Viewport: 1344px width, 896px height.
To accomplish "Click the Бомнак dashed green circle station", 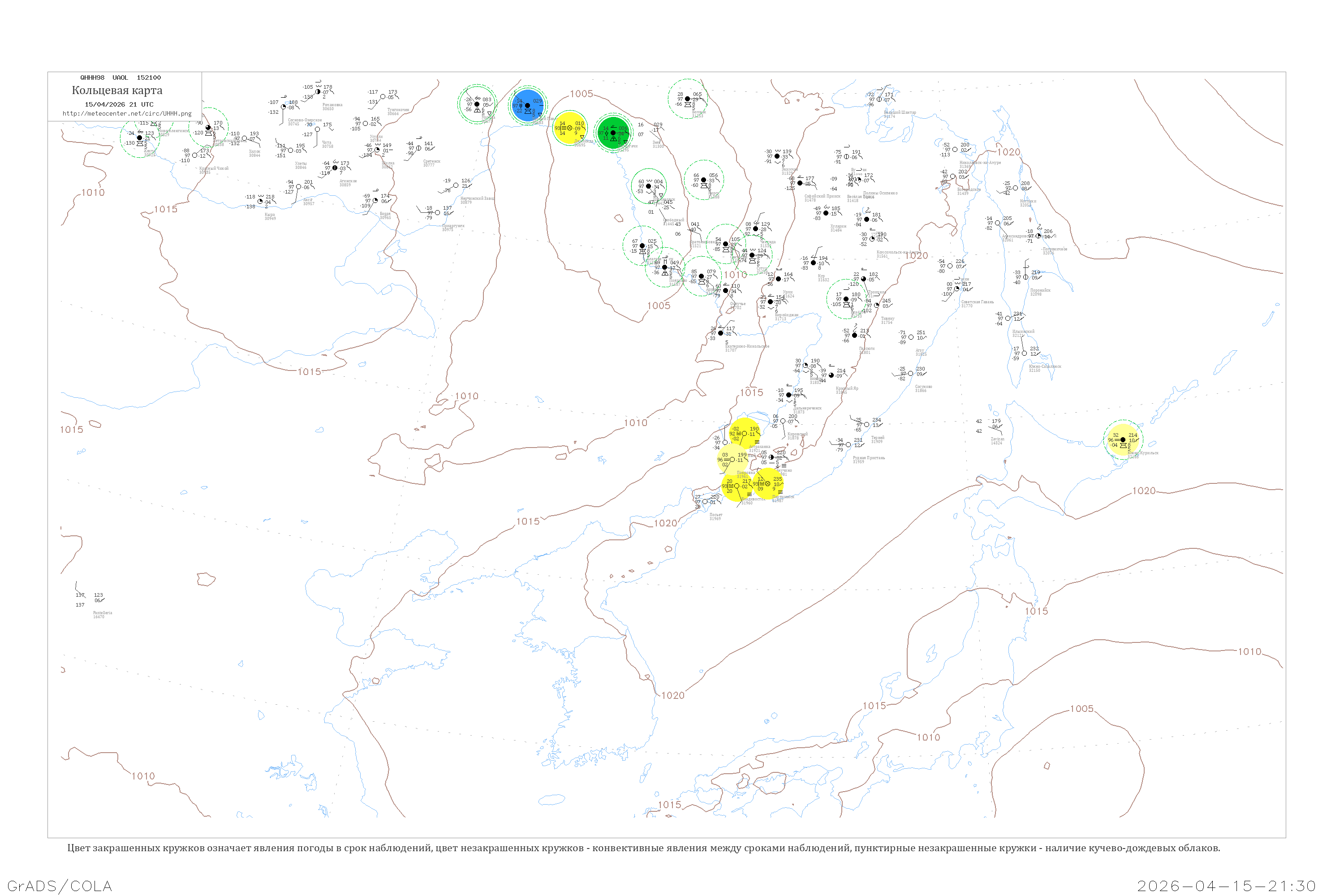I will (x=687, y=99).
